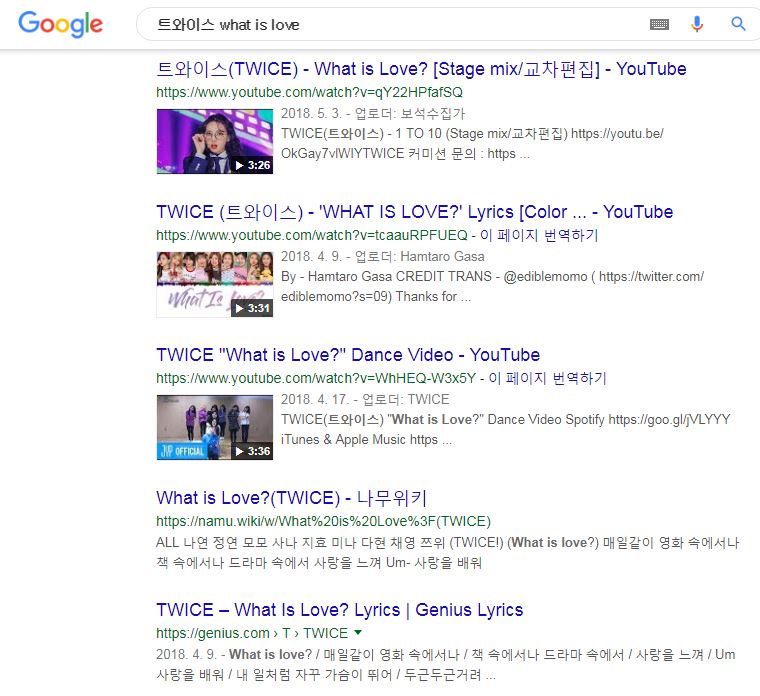Click the text '2018. 4. 17. - 업로더: TWICE'

point(365,399)
